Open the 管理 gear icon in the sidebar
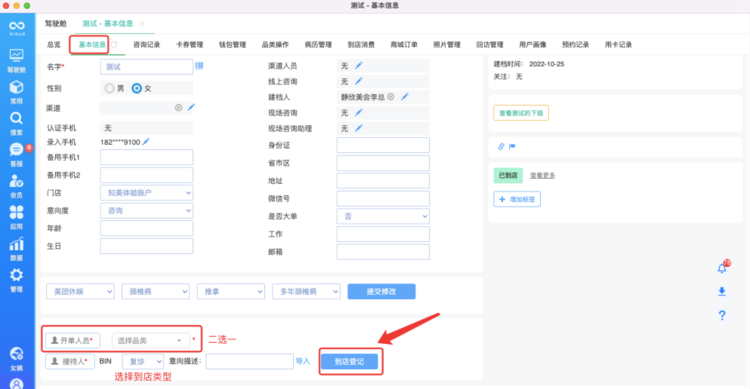Viewport: 750px width, 389px height. [16, 275]
